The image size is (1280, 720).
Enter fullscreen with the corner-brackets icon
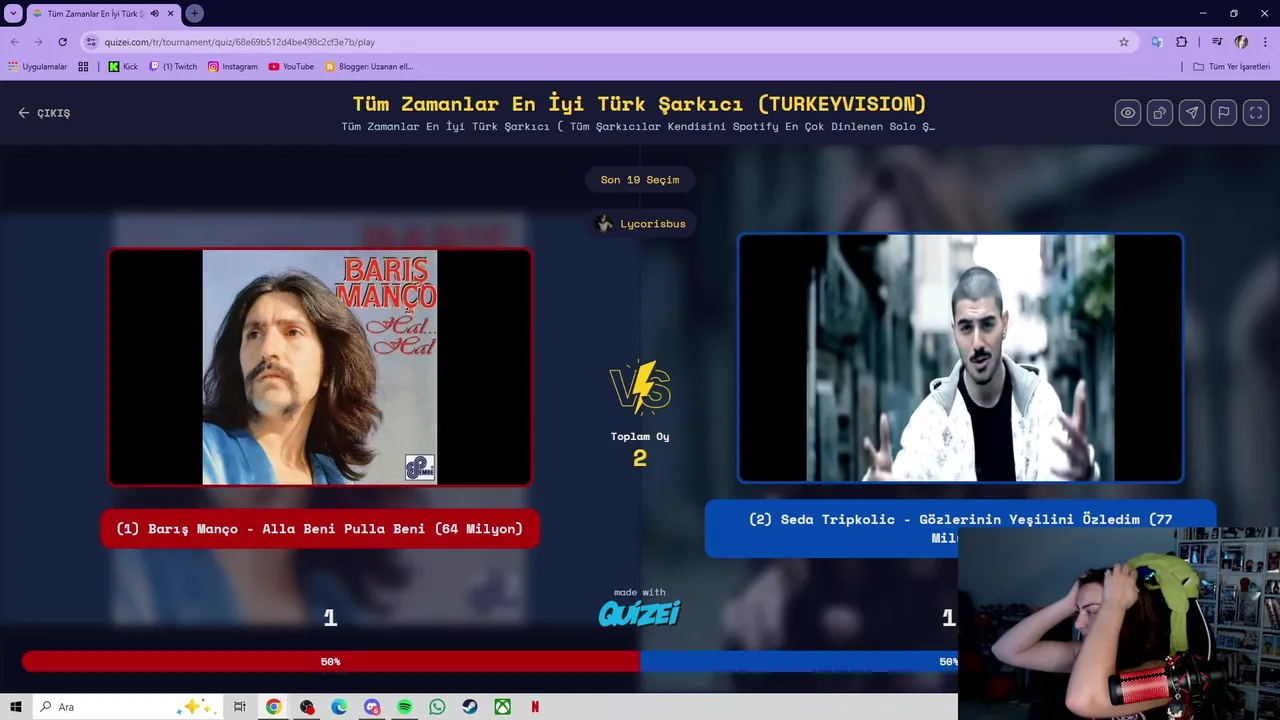point(1256,113)
